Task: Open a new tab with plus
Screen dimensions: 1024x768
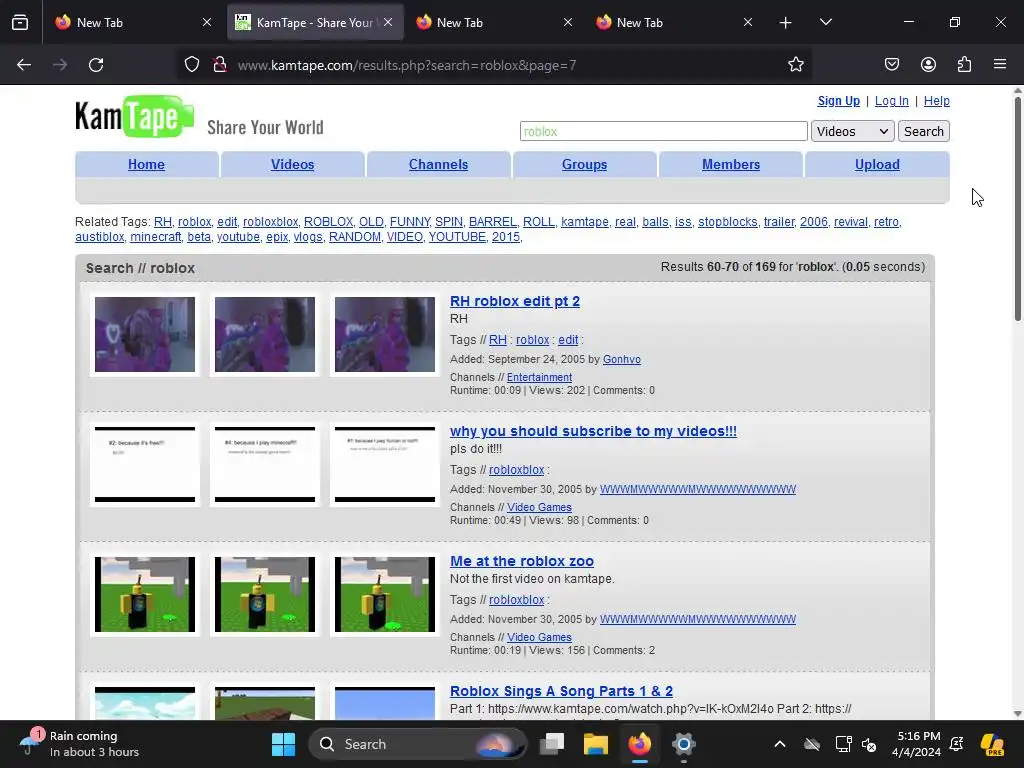Action: point(786,23)
